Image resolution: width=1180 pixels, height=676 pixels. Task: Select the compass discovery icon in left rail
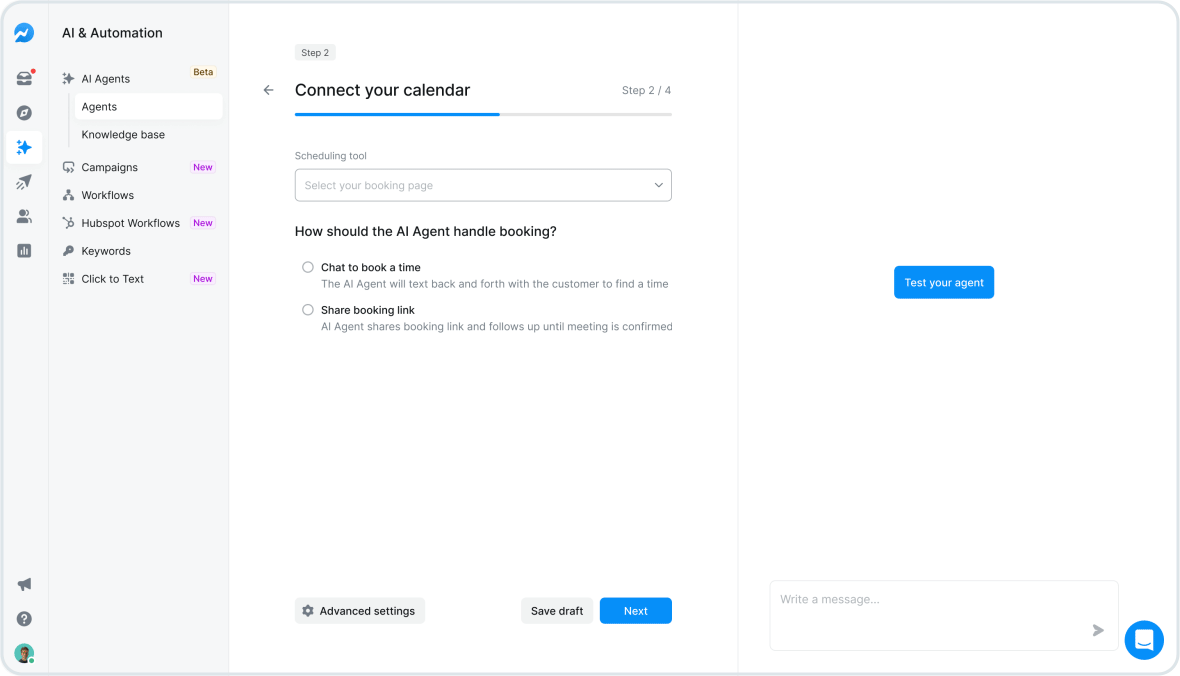(24, 113)
